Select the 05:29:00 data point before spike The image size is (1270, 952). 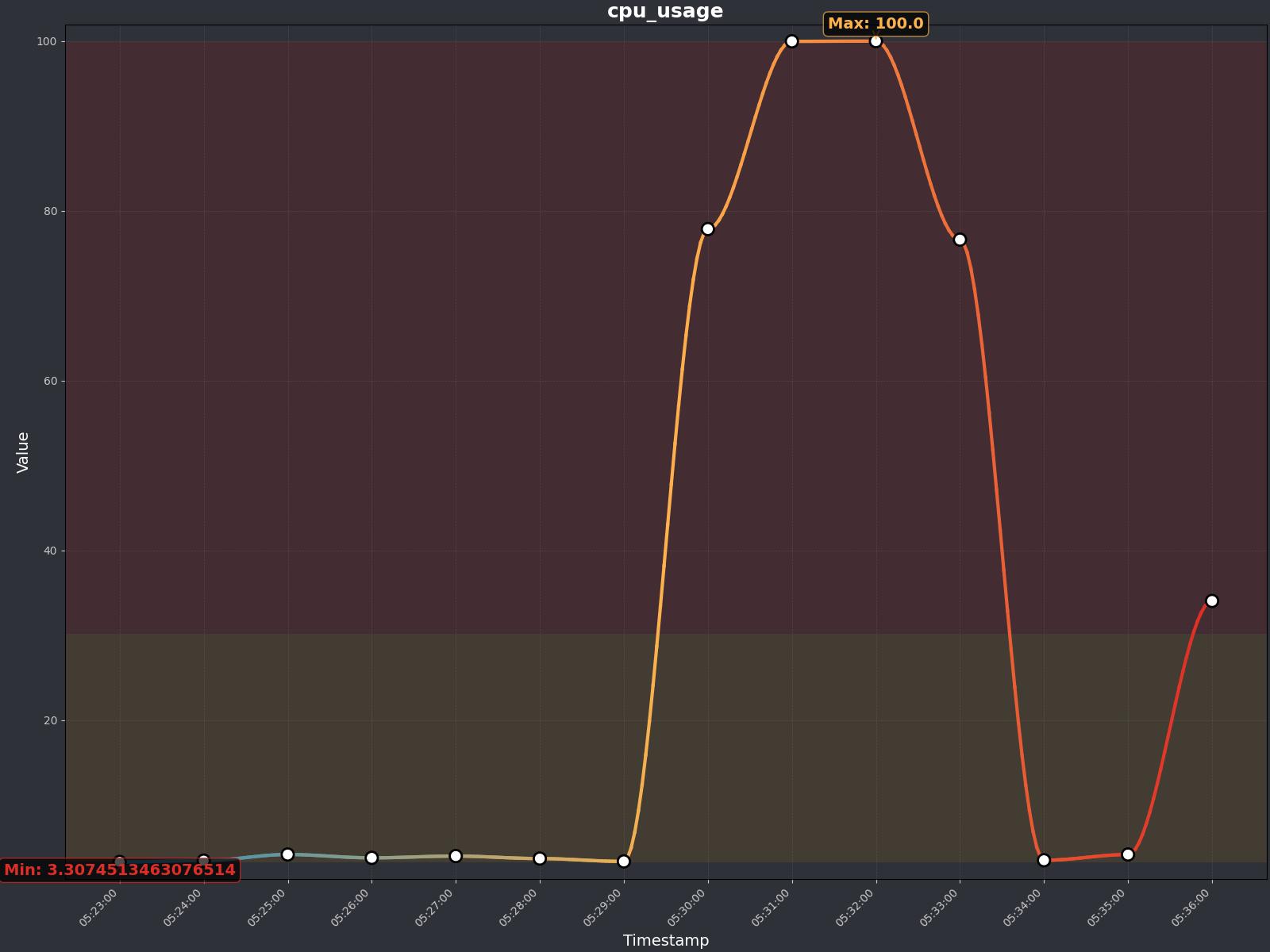point(624,861)
